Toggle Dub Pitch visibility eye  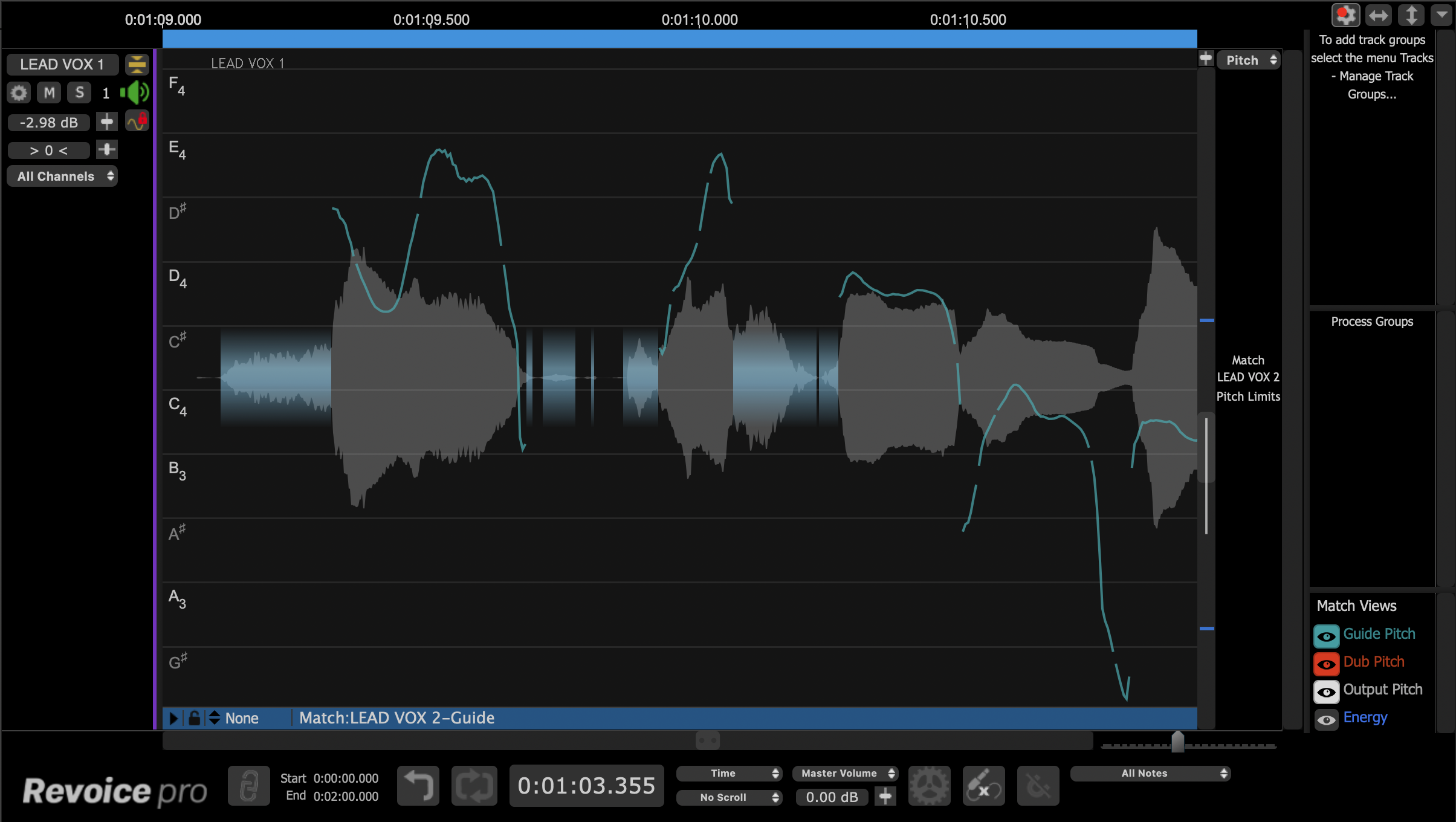click(x=1326, y=664)
